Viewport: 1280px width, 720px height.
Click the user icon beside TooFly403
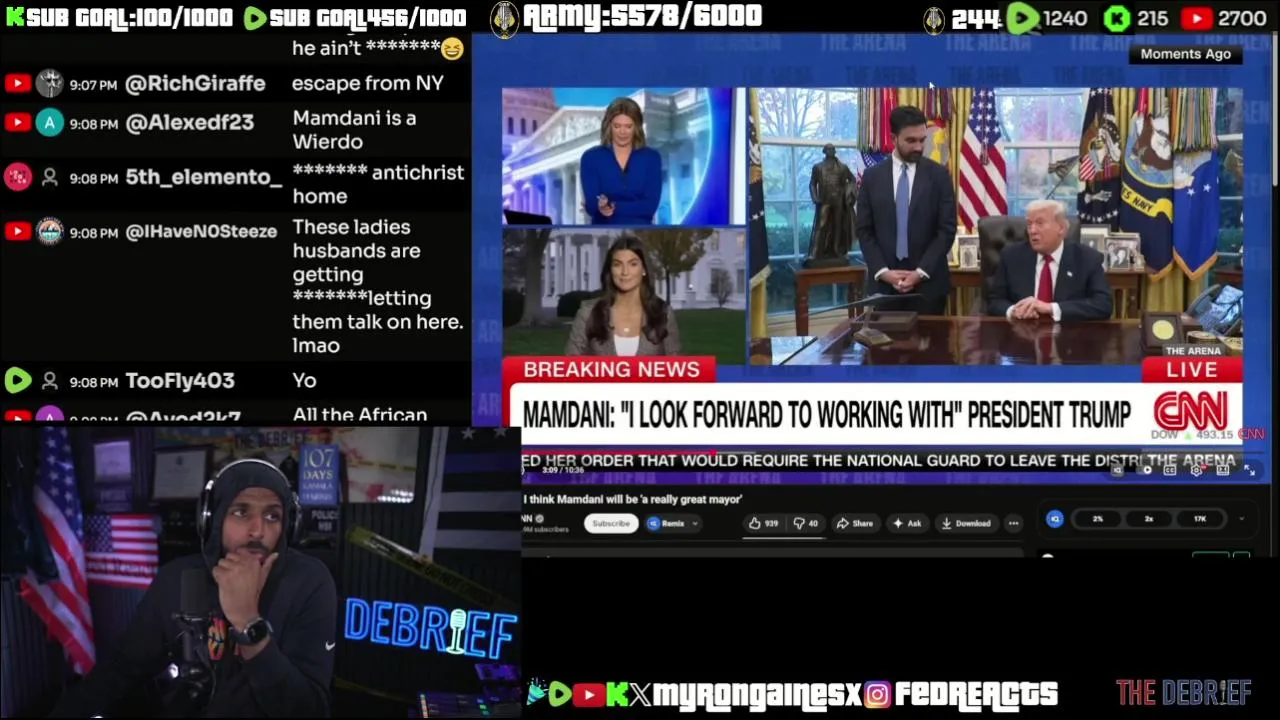(x=49, y=381)
